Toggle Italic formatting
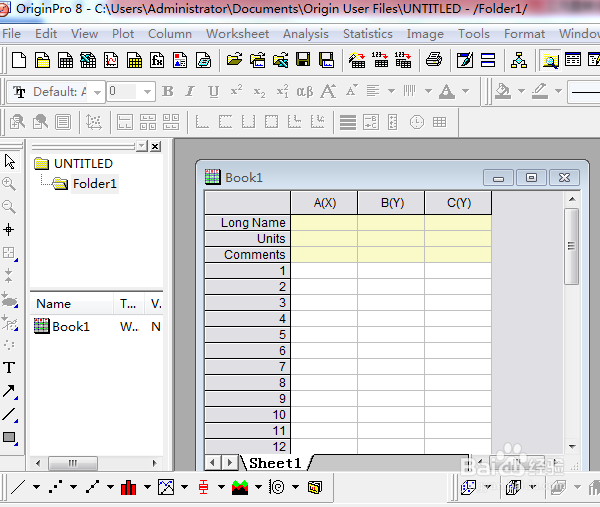Image resolution: width=600 pixels, height=507 pixels. (190, 91)
